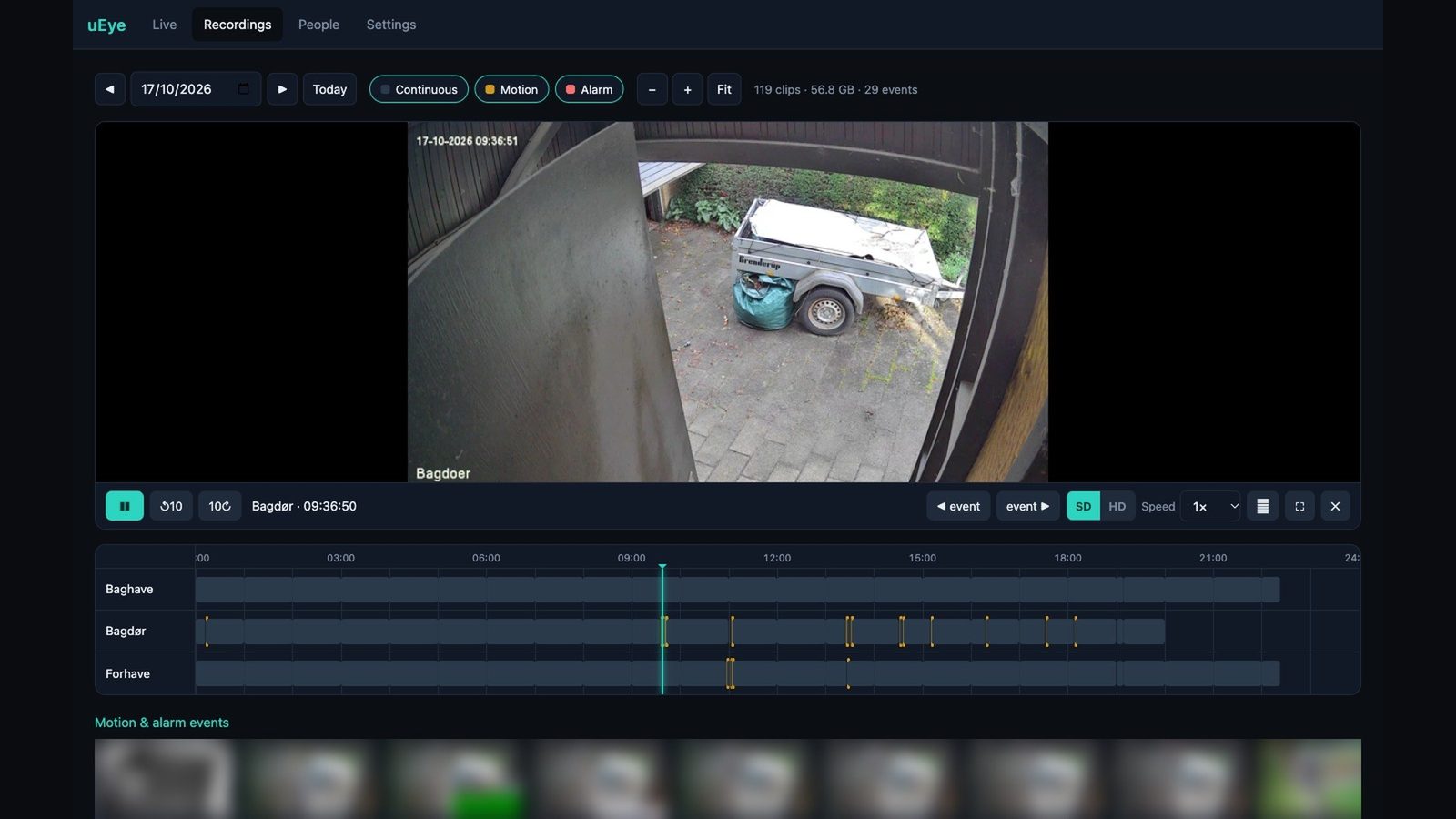Open the Settings tab
The width and height of the screenshot is (1456, 819).
point(391,25)
